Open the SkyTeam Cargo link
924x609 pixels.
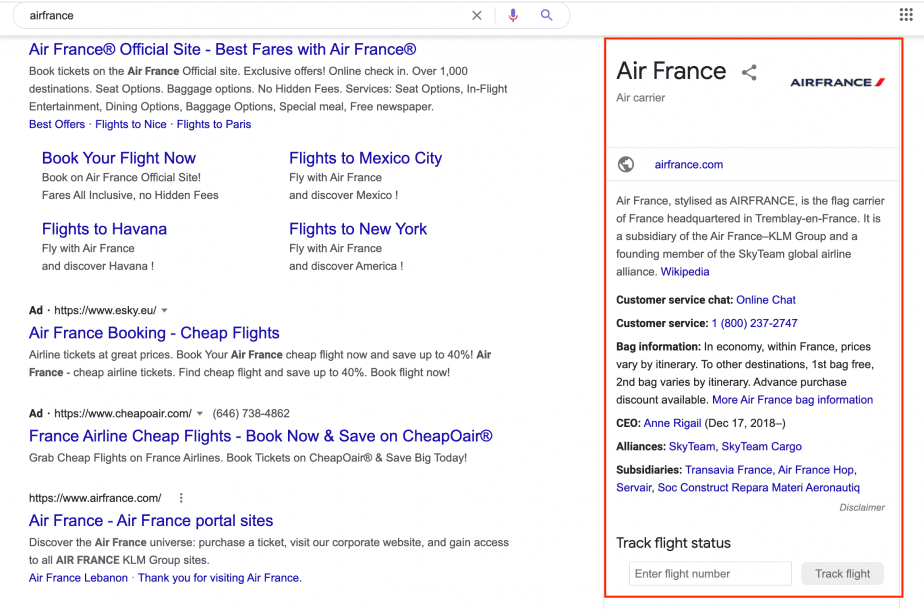(761, 446)
